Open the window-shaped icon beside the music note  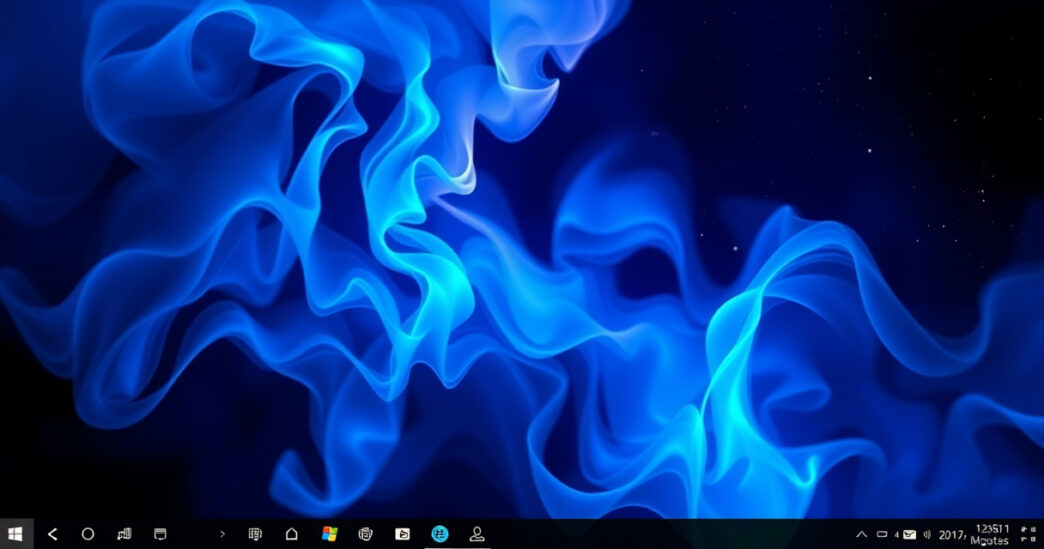coord(159,534)
